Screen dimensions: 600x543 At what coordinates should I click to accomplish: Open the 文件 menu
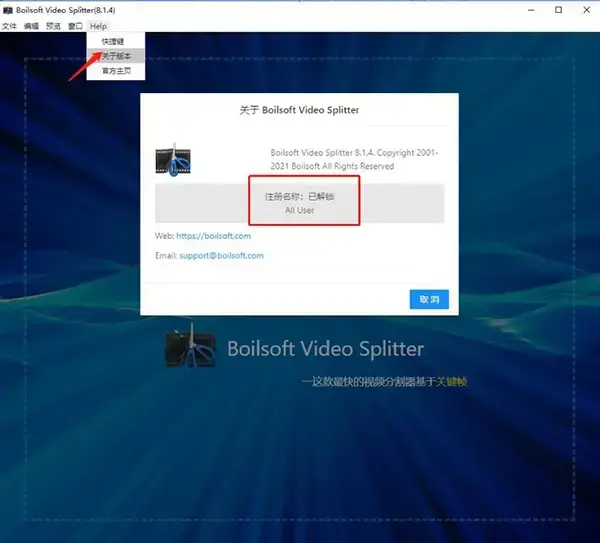(9, 26)
